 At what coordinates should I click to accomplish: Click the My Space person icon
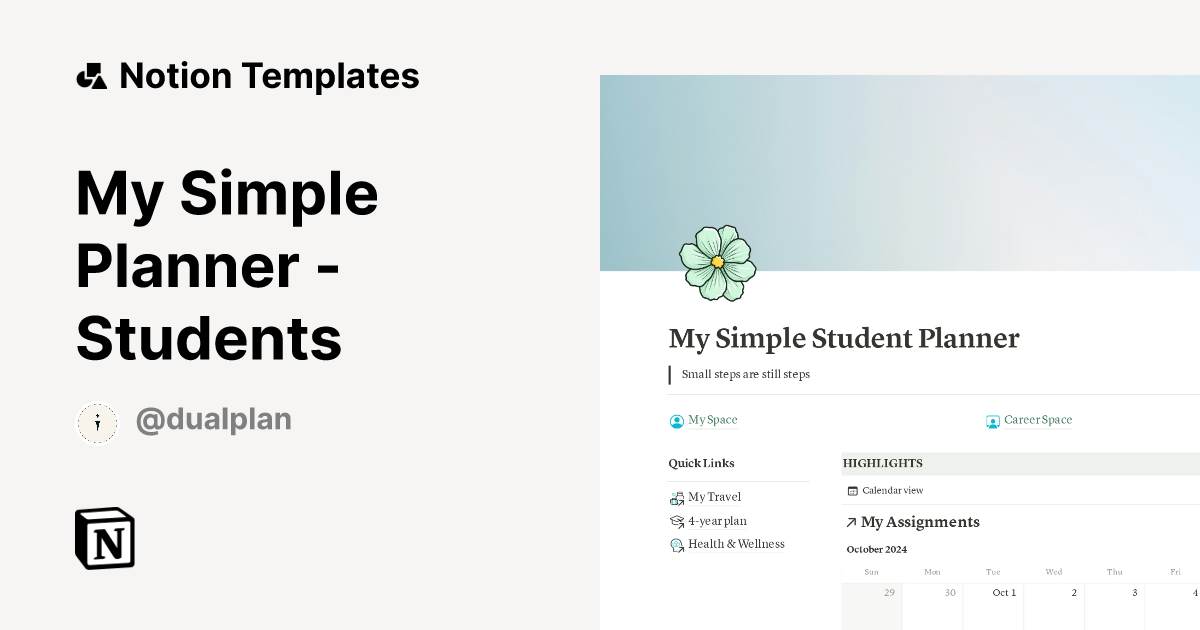(677, 421)
